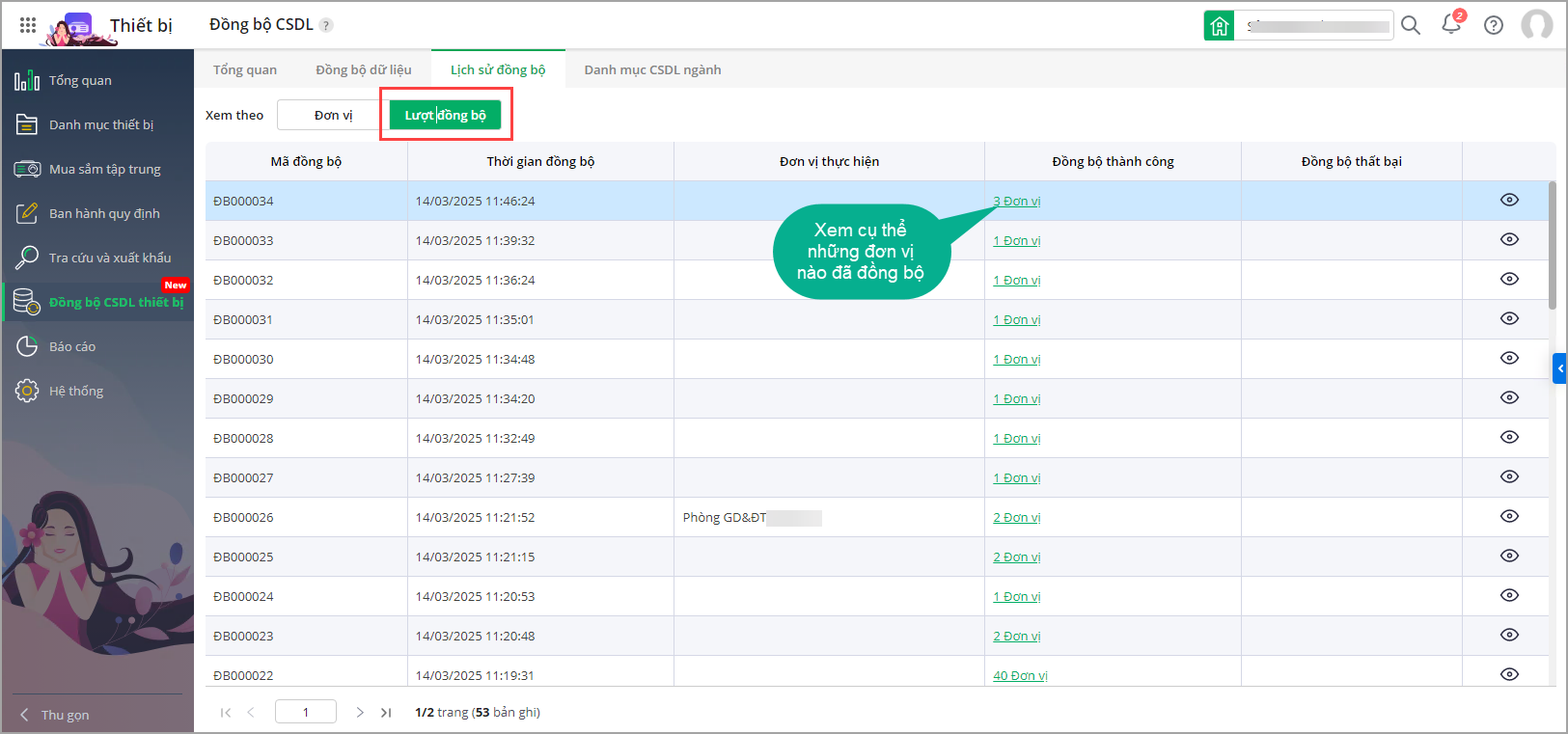Screen dimensions: 1568x734
Task: Click the Thiết bị app logo
Action: point(77,27)
